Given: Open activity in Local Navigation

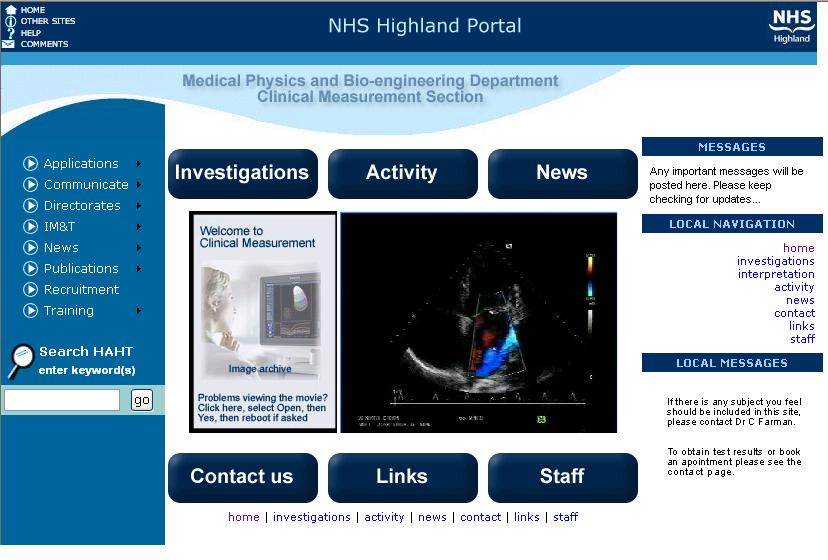Looking at the screenshot, I should click(794, 287).
